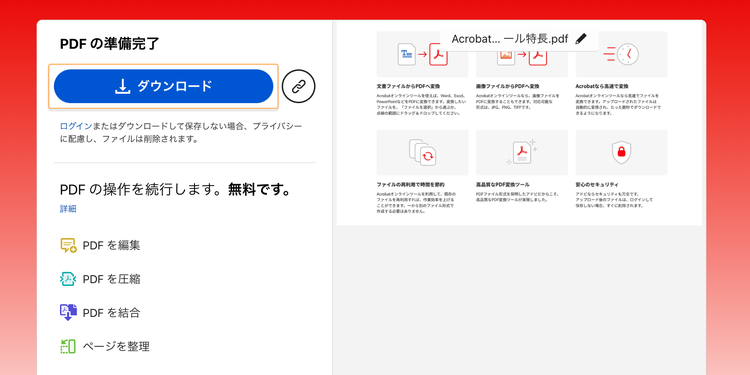The image size is (750, 375).
Task: Click the compress PDF icon
Action: coord(68,279)
